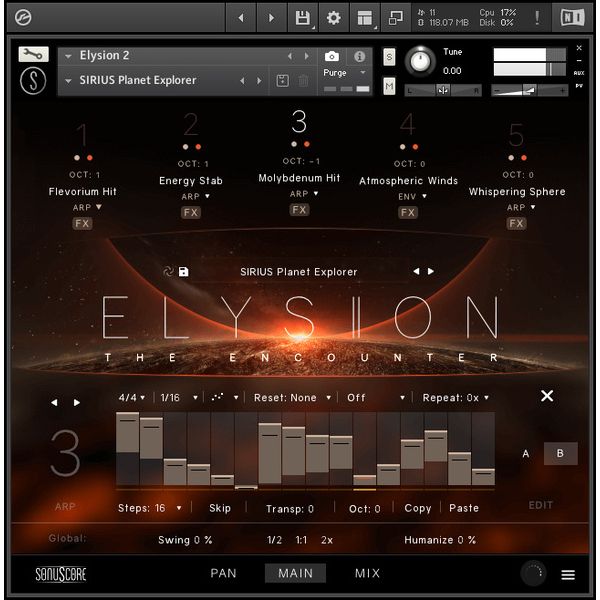The width and height of the screenshot is (600, 600).
Task: Switch to the MIX tab
Action: [367, 573]
